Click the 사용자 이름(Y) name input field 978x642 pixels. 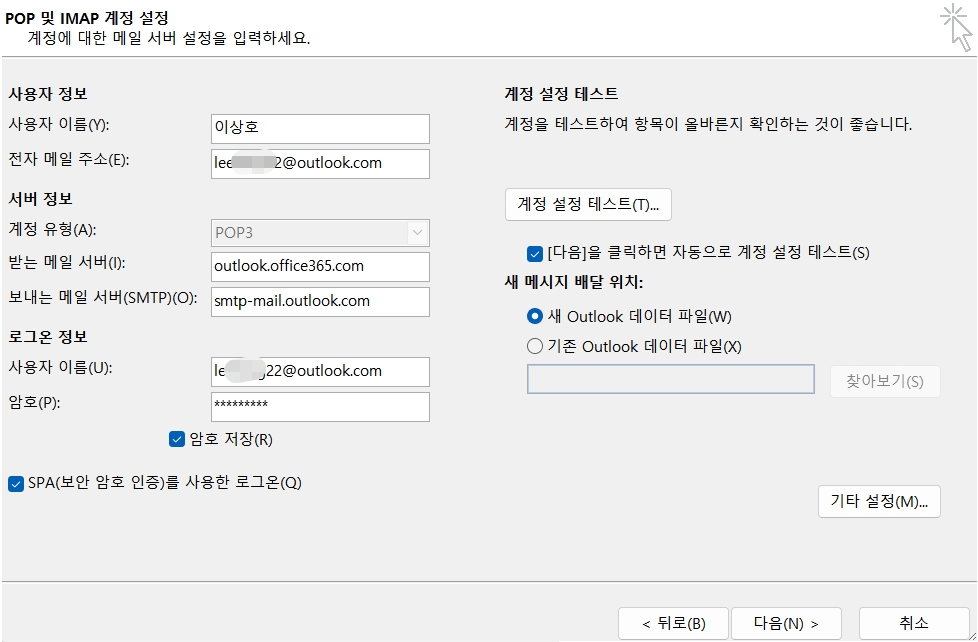pyautogui.click(x=320, y=129)
